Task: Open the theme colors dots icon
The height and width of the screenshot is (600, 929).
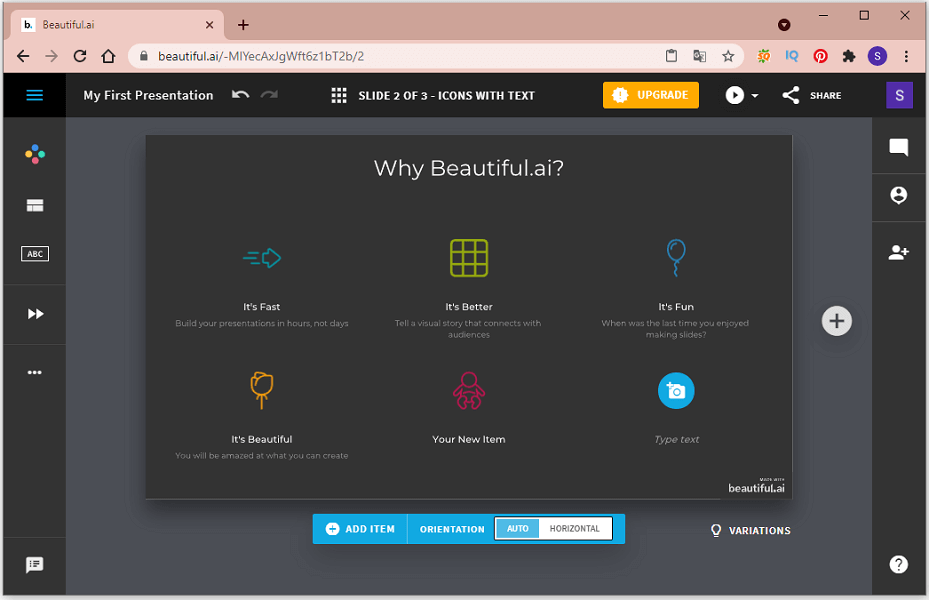Action: pyautogui.click(x=35, y=154)
